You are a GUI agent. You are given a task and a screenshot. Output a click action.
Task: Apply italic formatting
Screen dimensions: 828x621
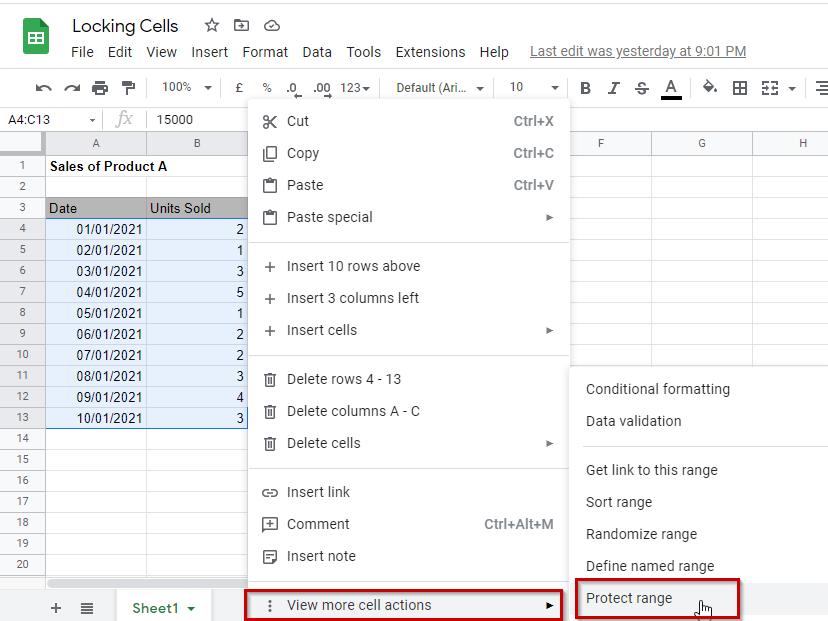613,88
